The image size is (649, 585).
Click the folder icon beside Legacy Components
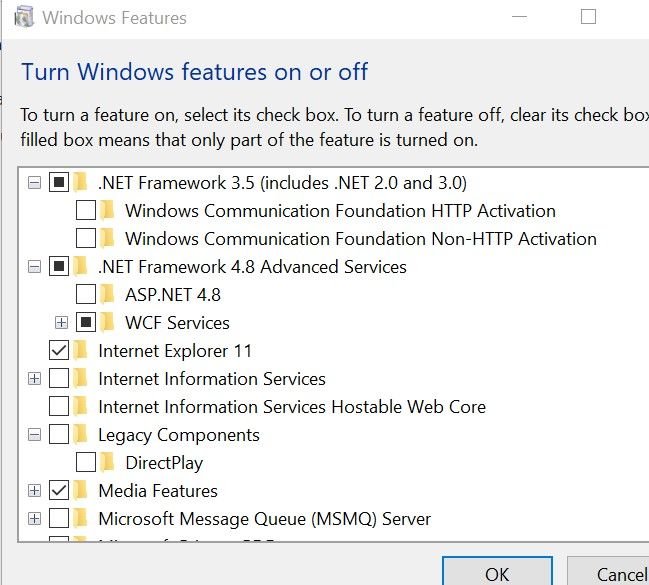click(81, 435)
